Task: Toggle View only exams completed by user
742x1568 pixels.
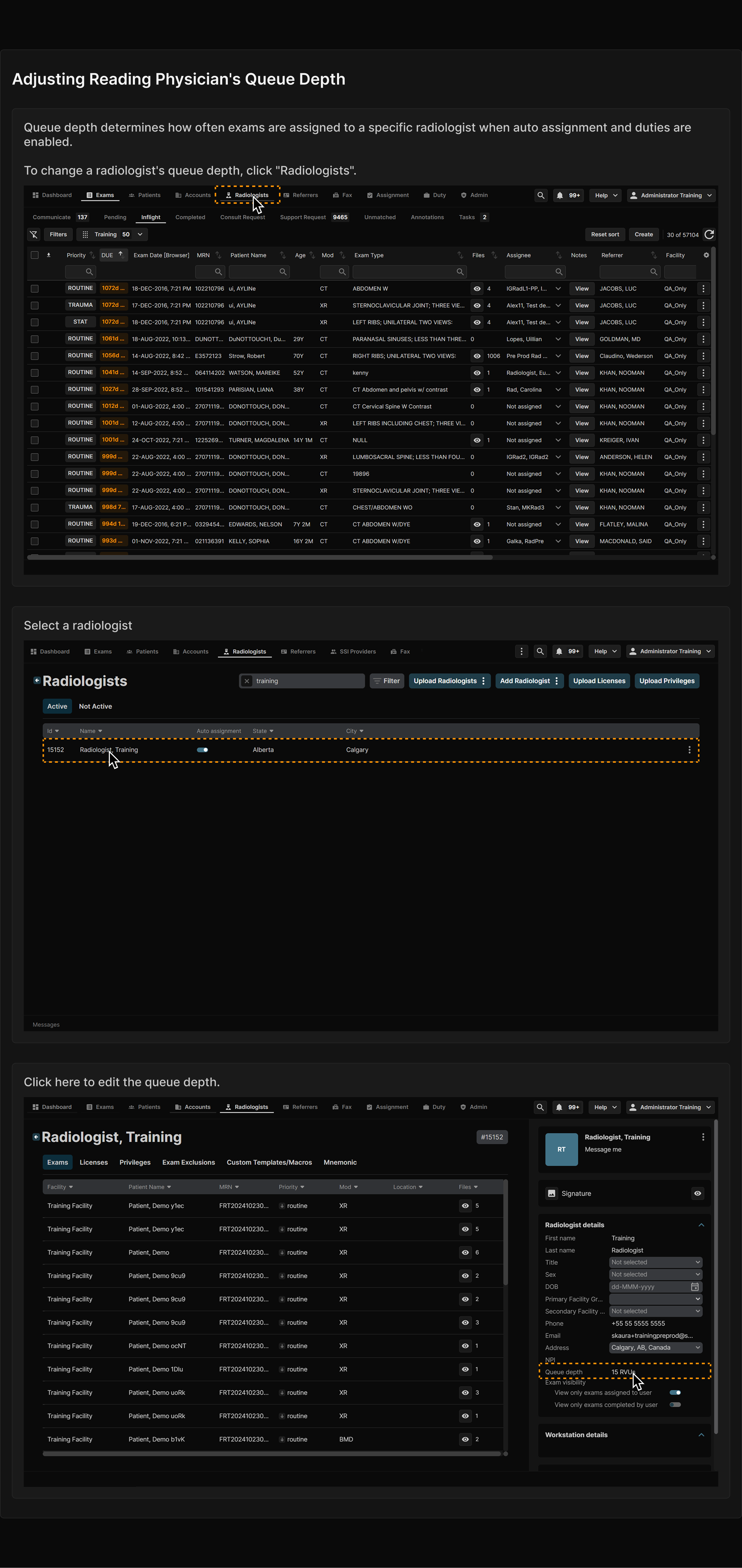Action: click(675, 1405)
